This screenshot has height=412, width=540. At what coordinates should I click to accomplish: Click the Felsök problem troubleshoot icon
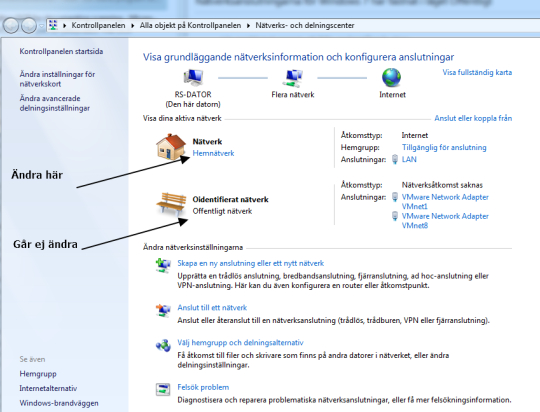(163, 389)
